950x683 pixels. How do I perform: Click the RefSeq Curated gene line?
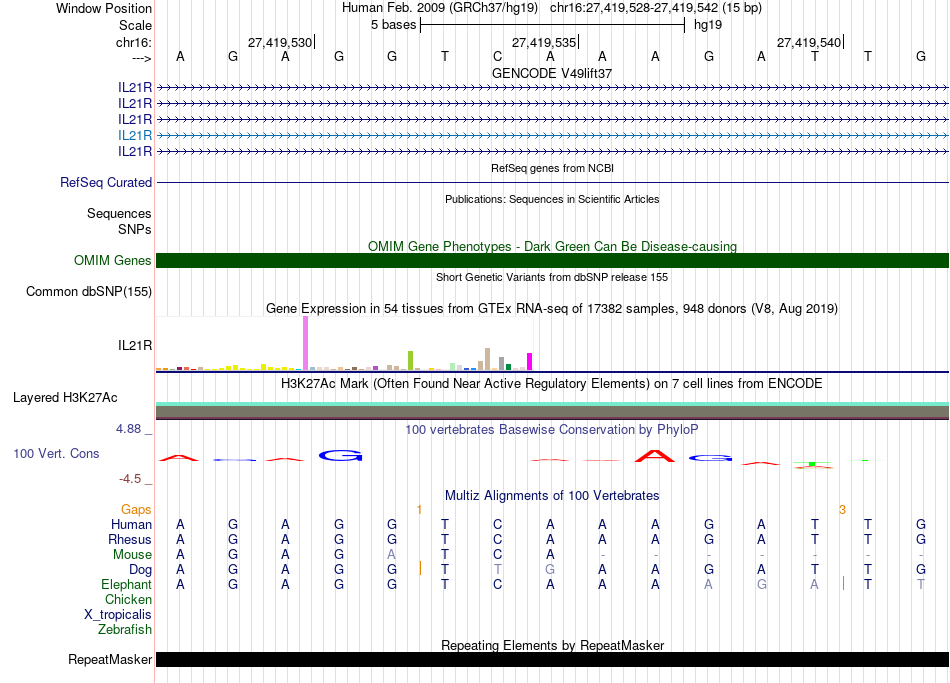point(552,182)
